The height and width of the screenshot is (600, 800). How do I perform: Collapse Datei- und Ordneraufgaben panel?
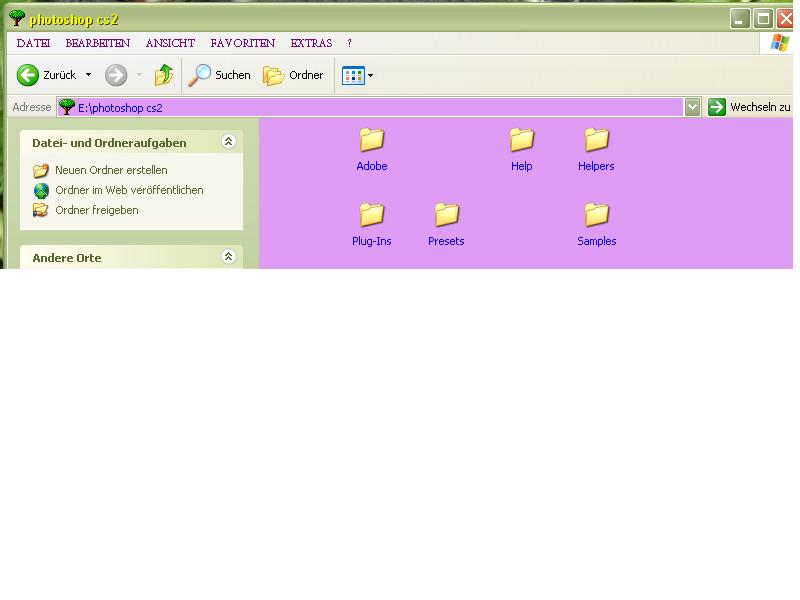pos(228,142)
